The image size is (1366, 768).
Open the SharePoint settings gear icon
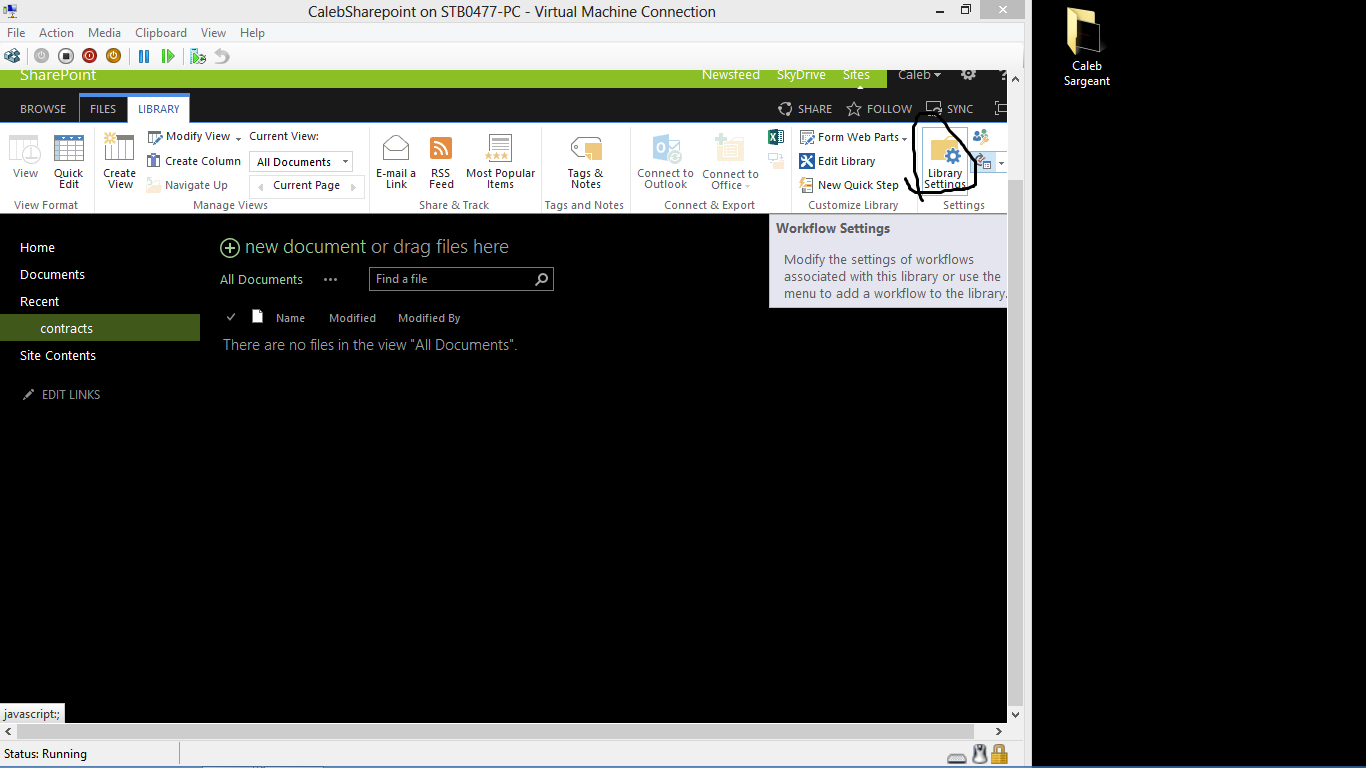point(968,75)
